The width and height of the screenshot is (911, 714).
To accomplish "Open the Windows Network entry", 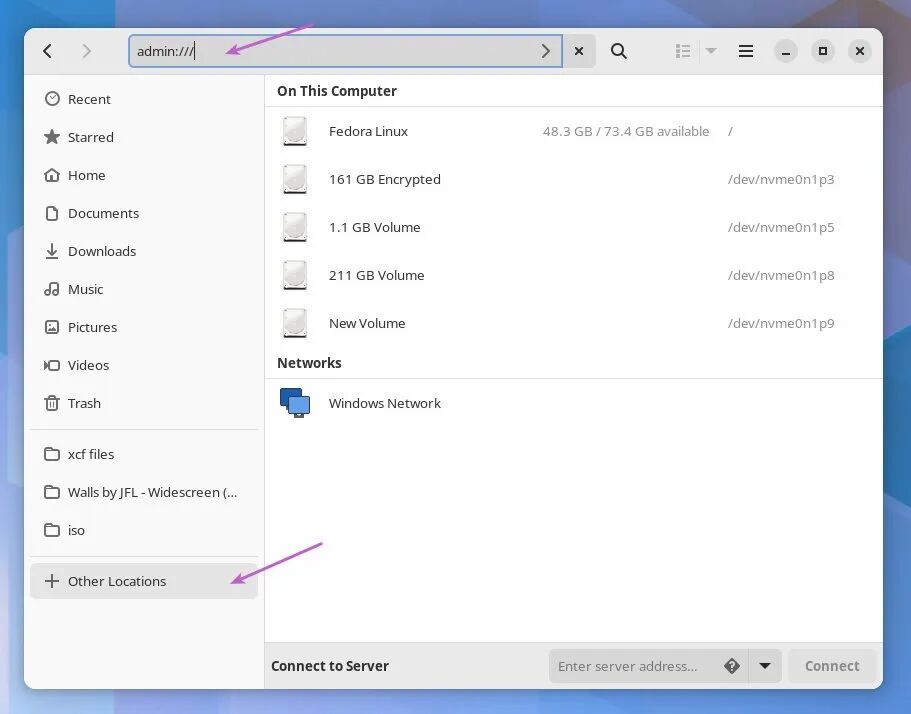I will [x=573, y=403].
